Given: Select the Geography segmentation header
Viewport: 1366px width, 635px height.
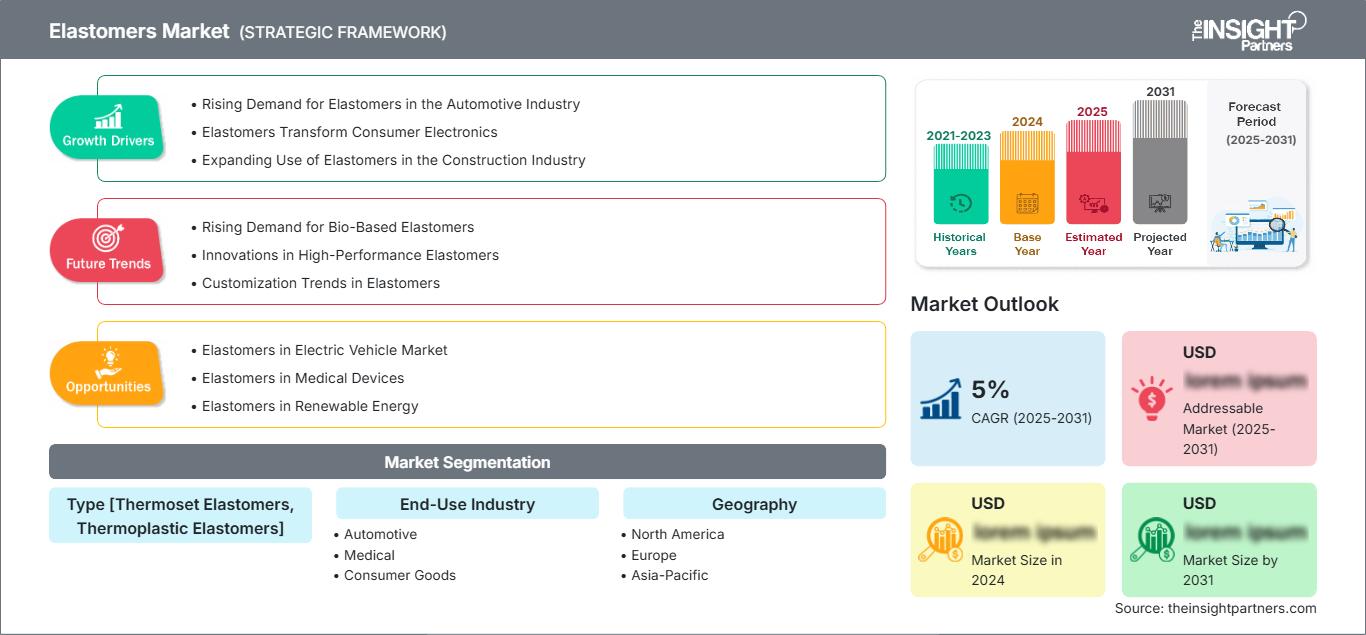Looking at the screenshot, I should [754, 503].
